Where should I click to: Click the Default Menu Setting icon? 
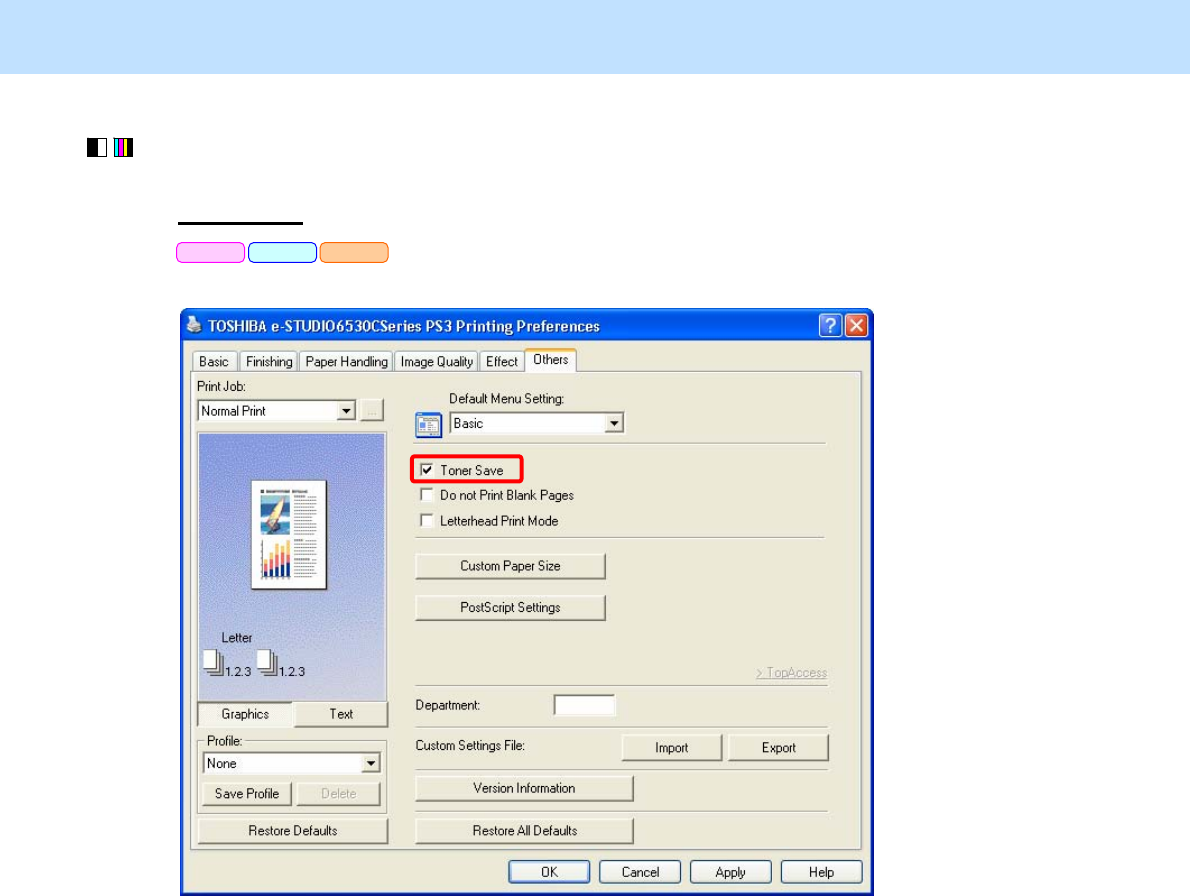(429, 425)
